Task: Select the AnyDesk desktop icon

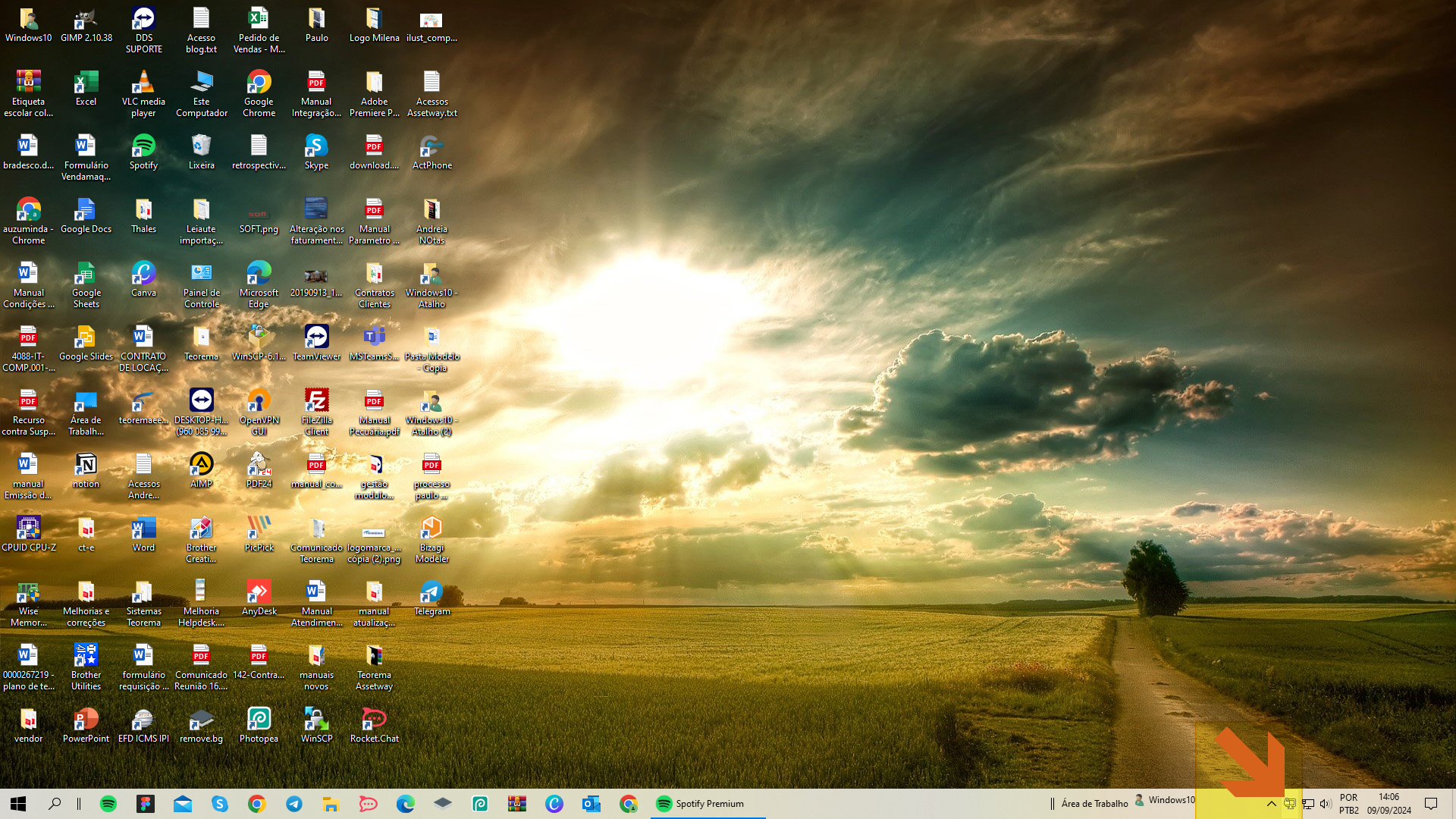Action: click(259, 598)
